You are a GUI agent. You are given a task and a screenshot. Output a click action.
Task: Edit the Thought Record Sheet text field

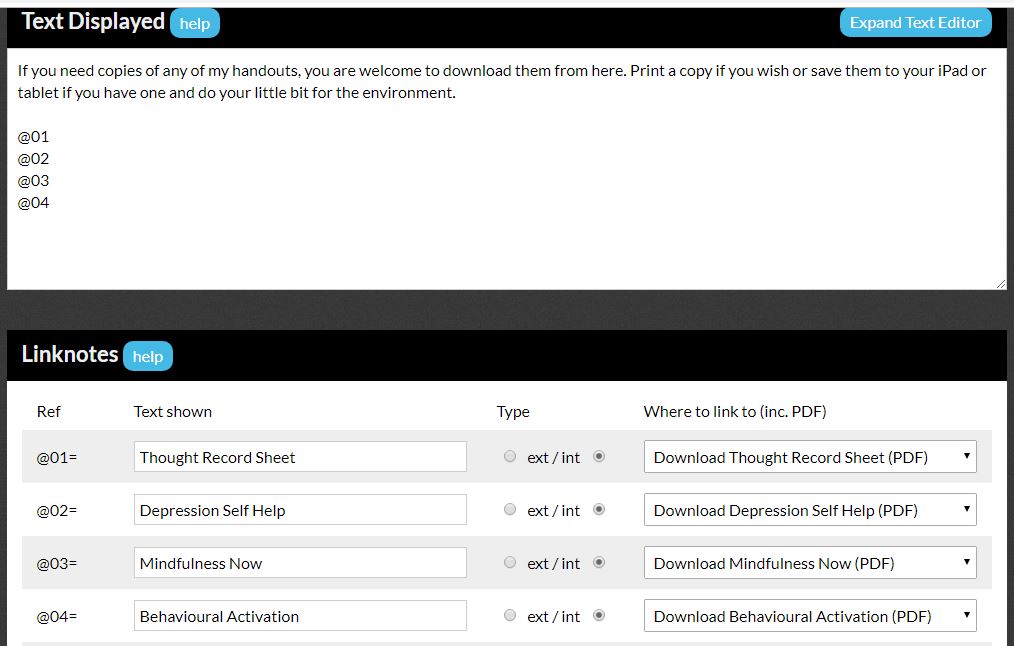pyautogui.click(x=300, y=457)
